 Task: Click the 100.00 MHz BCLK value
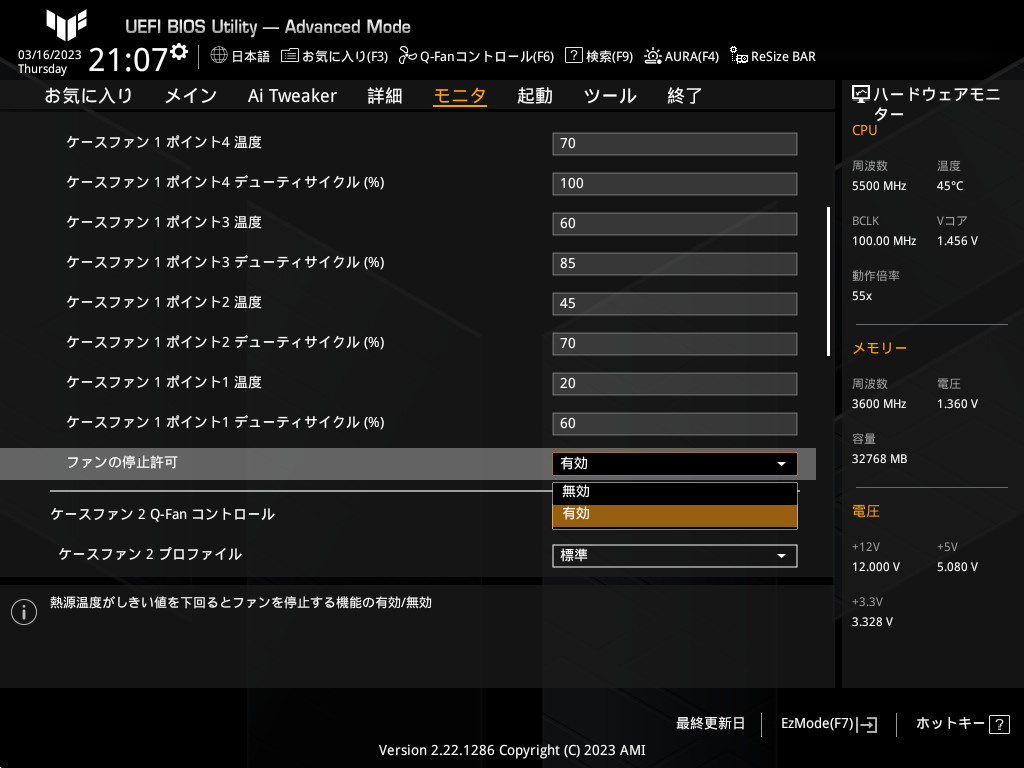click(x=884, y=241)
